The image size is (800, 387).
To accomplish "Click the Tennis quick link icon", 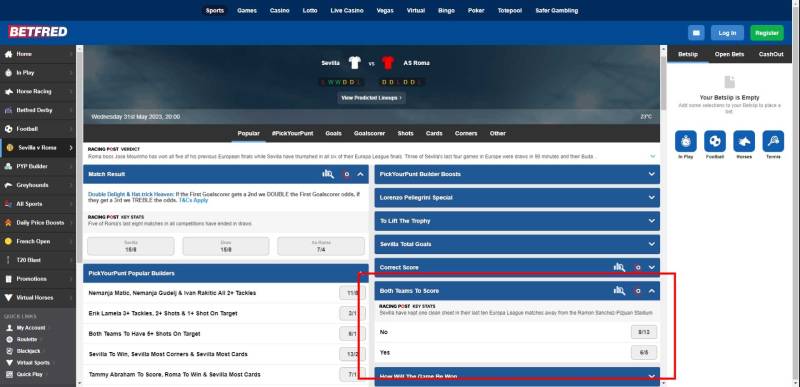I will pyautogui.click(x=773, y=141).
